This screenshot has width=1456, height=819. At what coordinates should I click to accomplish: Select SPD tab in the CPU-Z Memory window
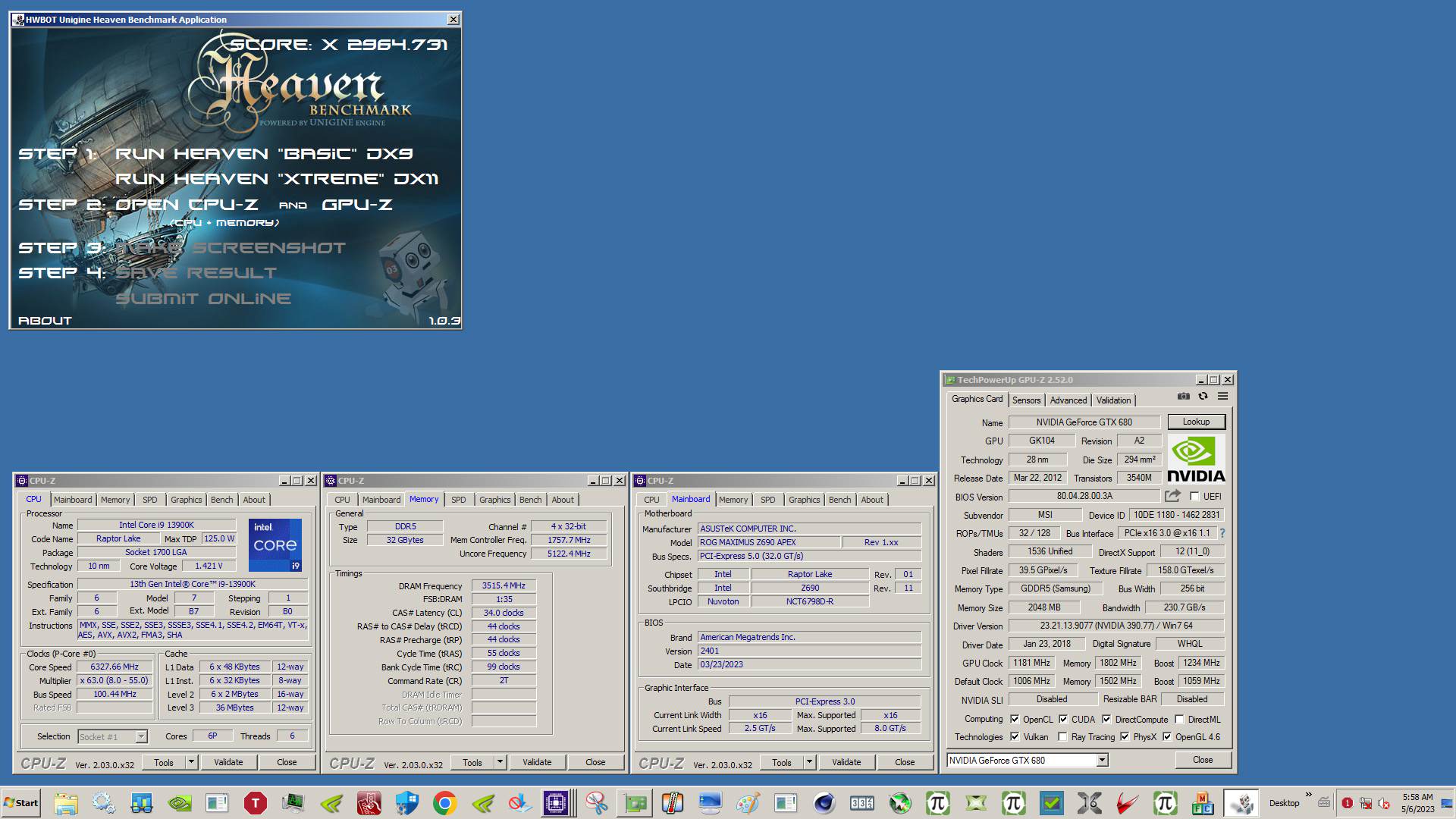click(x=458, y=500)
